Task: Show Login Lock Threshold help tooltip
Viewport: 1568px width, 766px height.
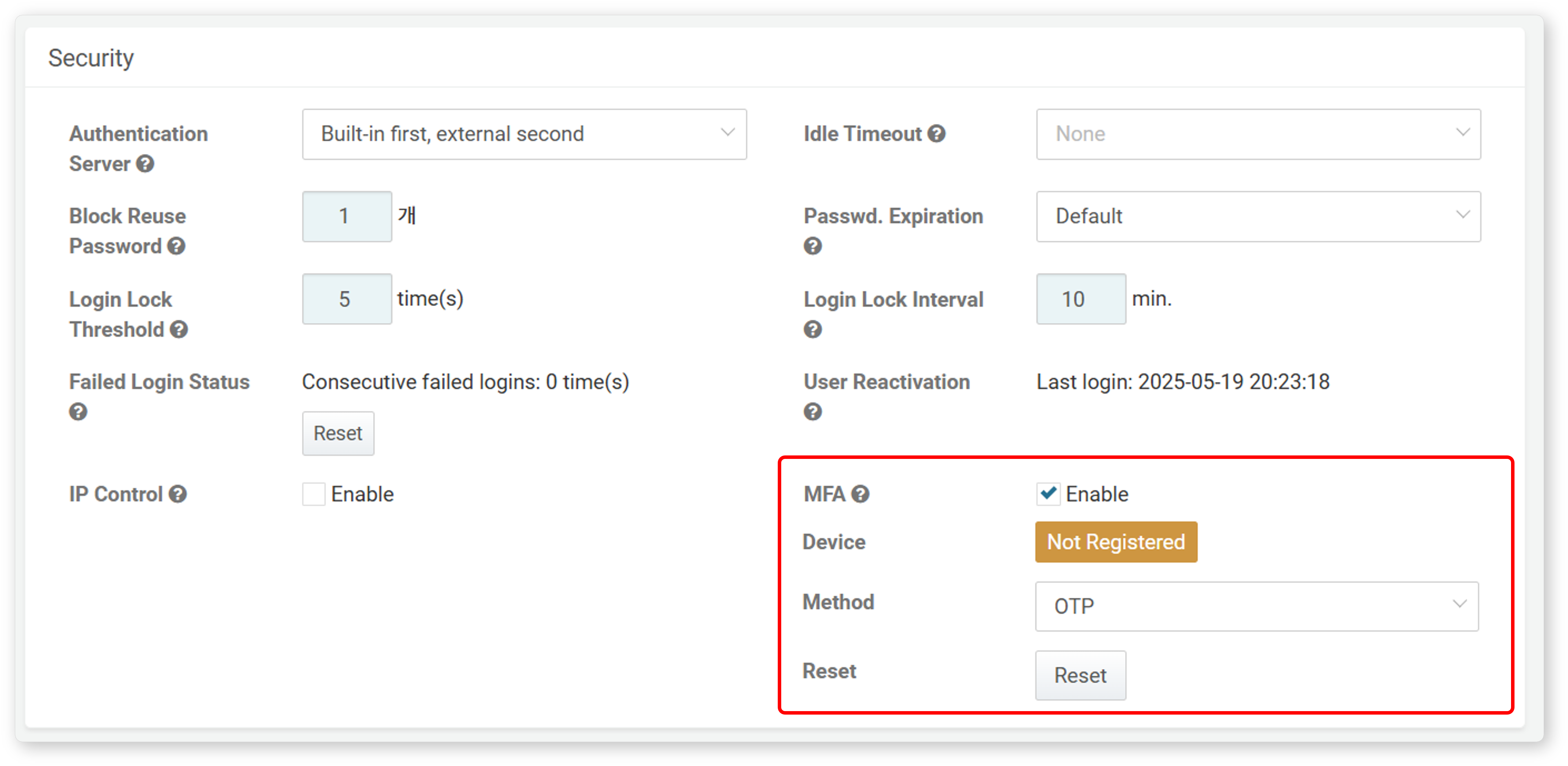Action: coord(179,329)
